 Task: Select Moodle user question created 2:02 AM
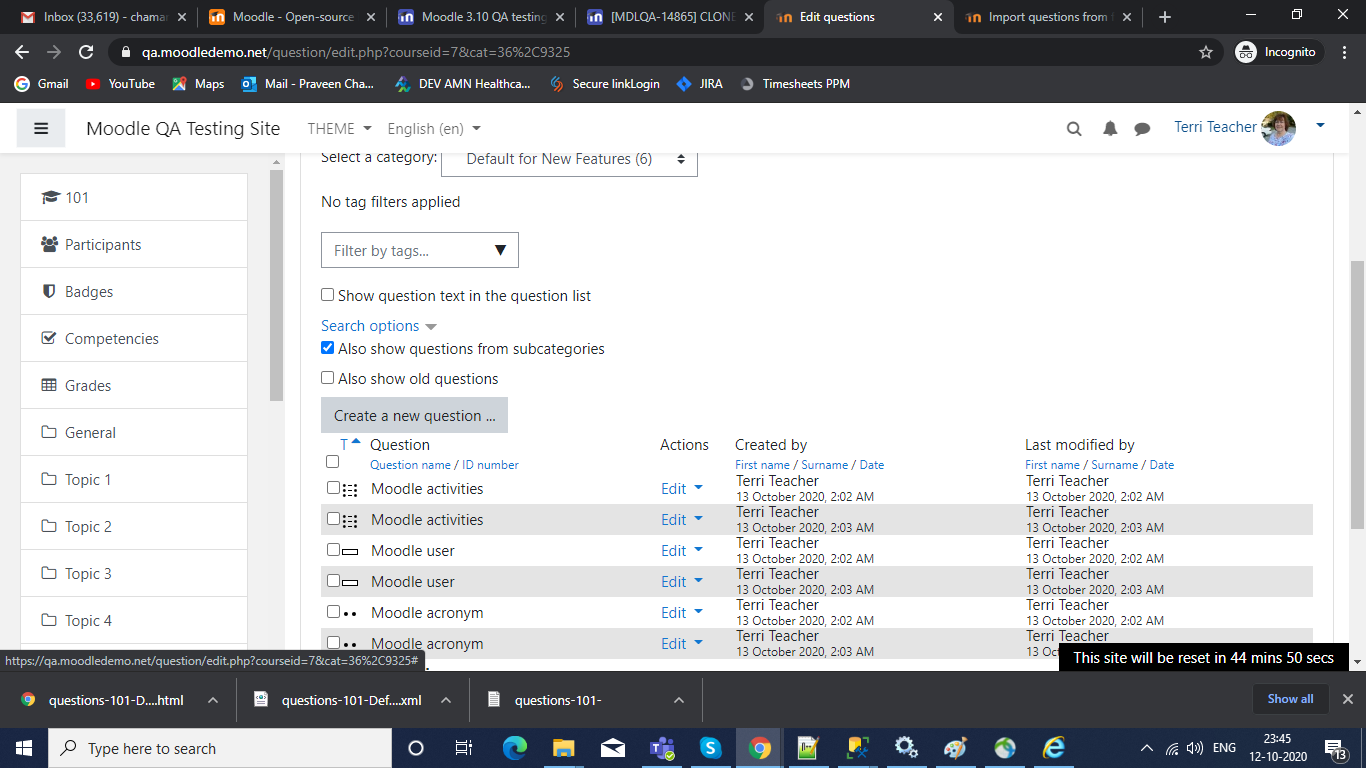pyautogui.click(x=333, y=550)
